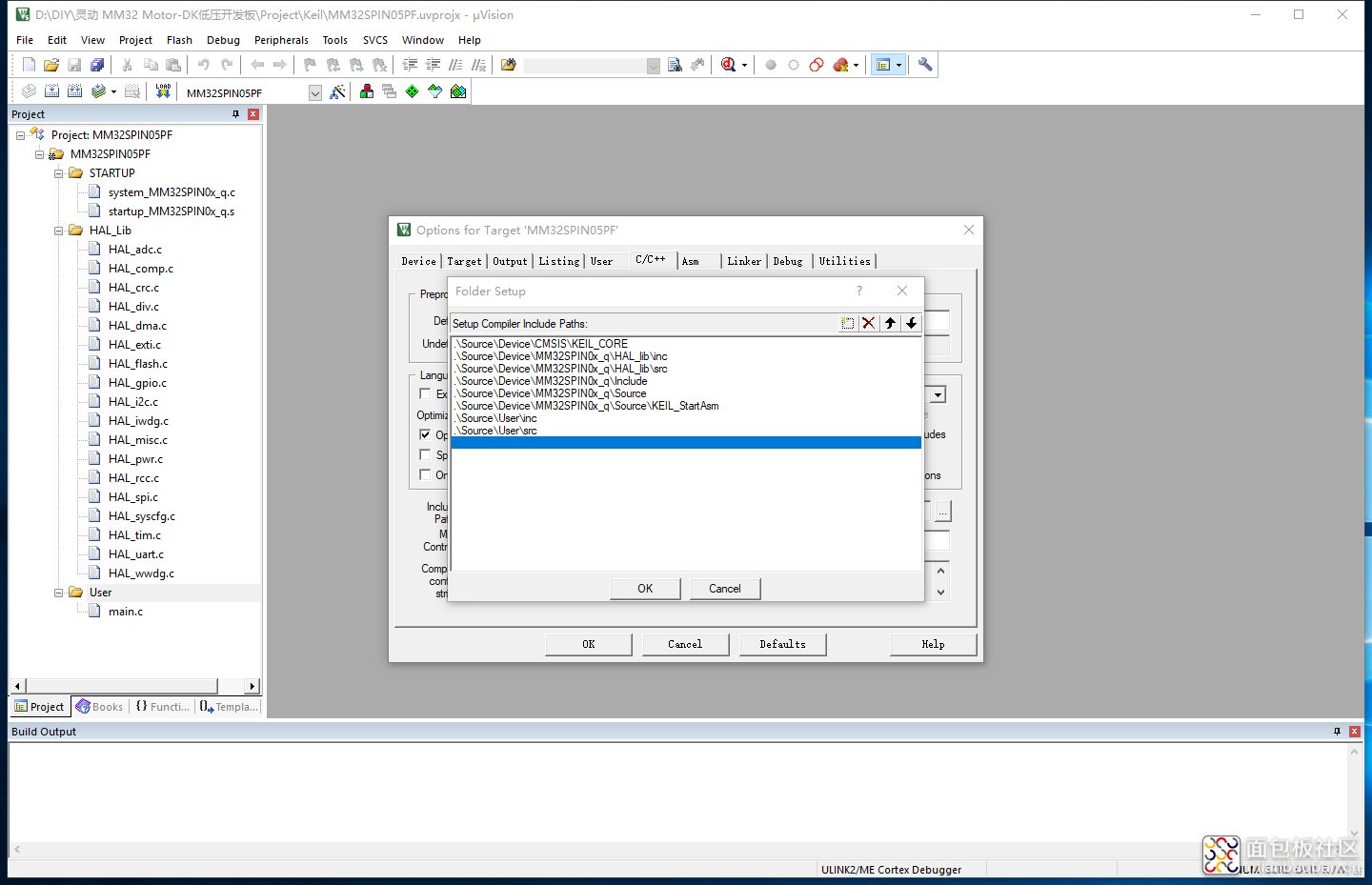1372x885 pixels.
Task: Click the Translate current file icon
Action: (x=29, y=91)
